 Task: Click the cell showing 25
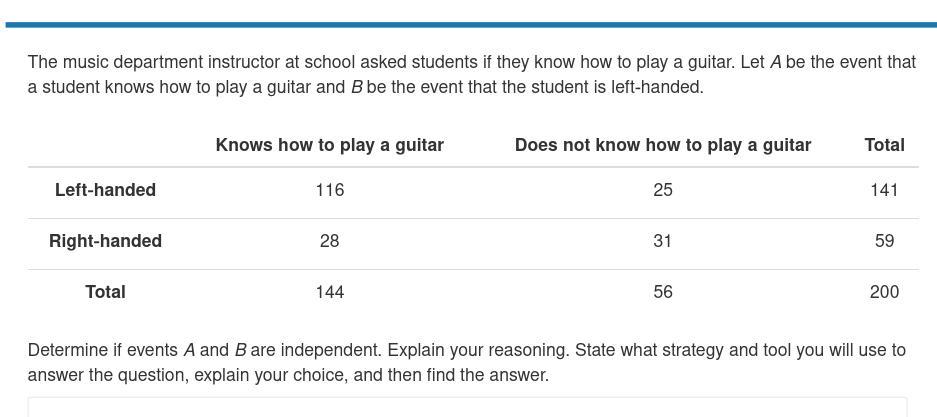(663, 190)
